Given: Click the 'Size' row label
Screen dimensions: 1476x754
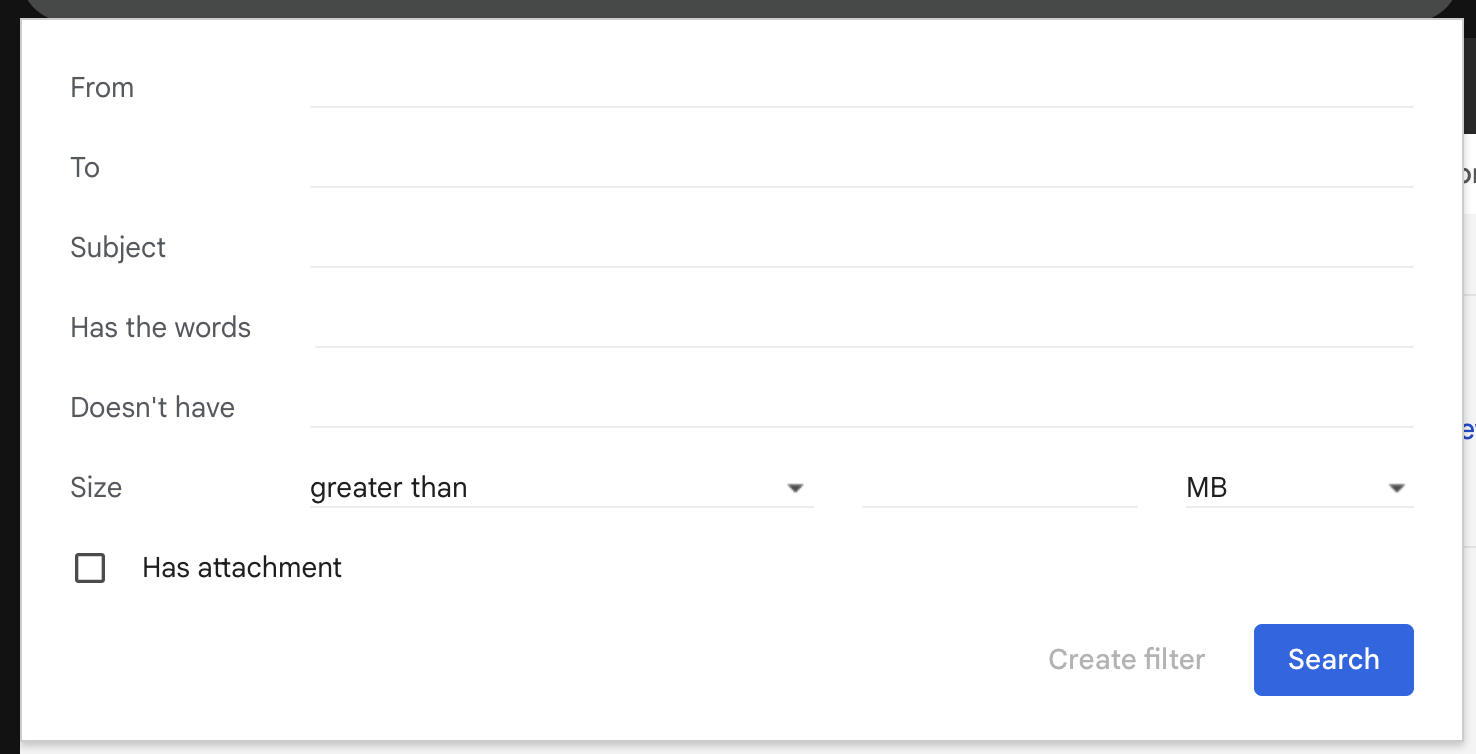Looking at the screenshot, I should (x=96, y=488).
